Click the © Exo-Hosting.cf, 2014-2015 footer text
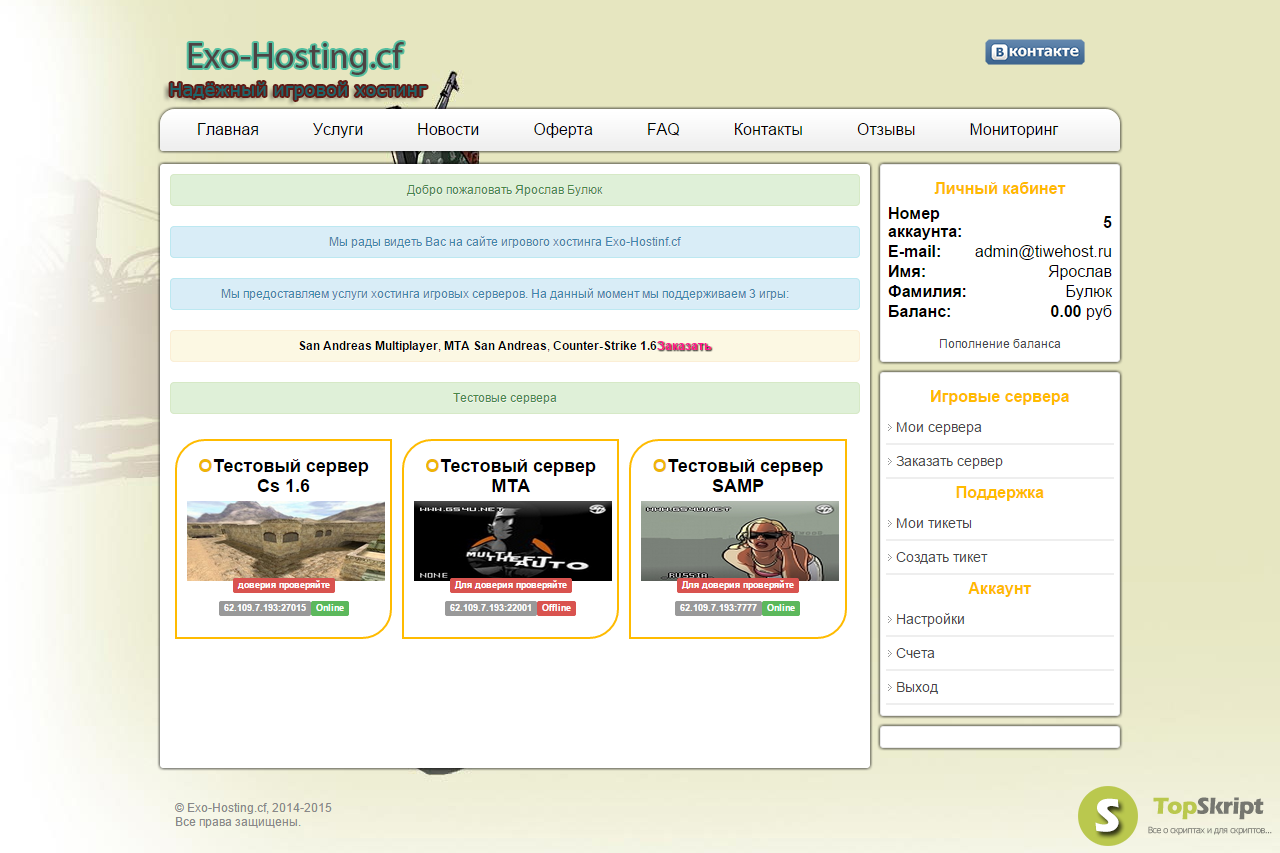The height and width of the screenshot is (853, 1280). tap(254, 808)
